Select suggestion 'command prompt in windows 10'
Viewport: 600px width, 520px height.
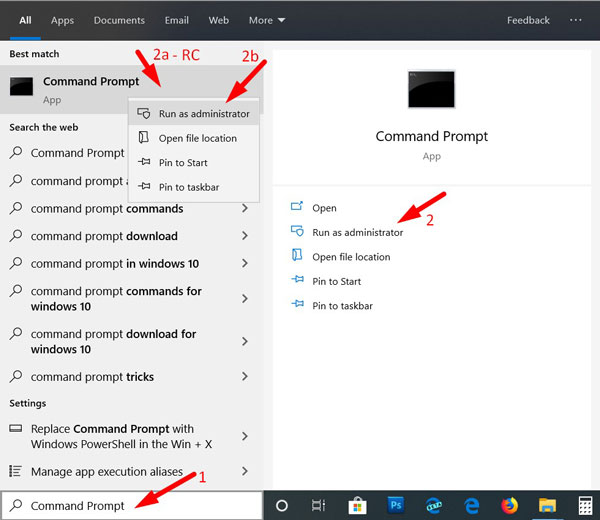pyautogui.click(x=131, y=264)
